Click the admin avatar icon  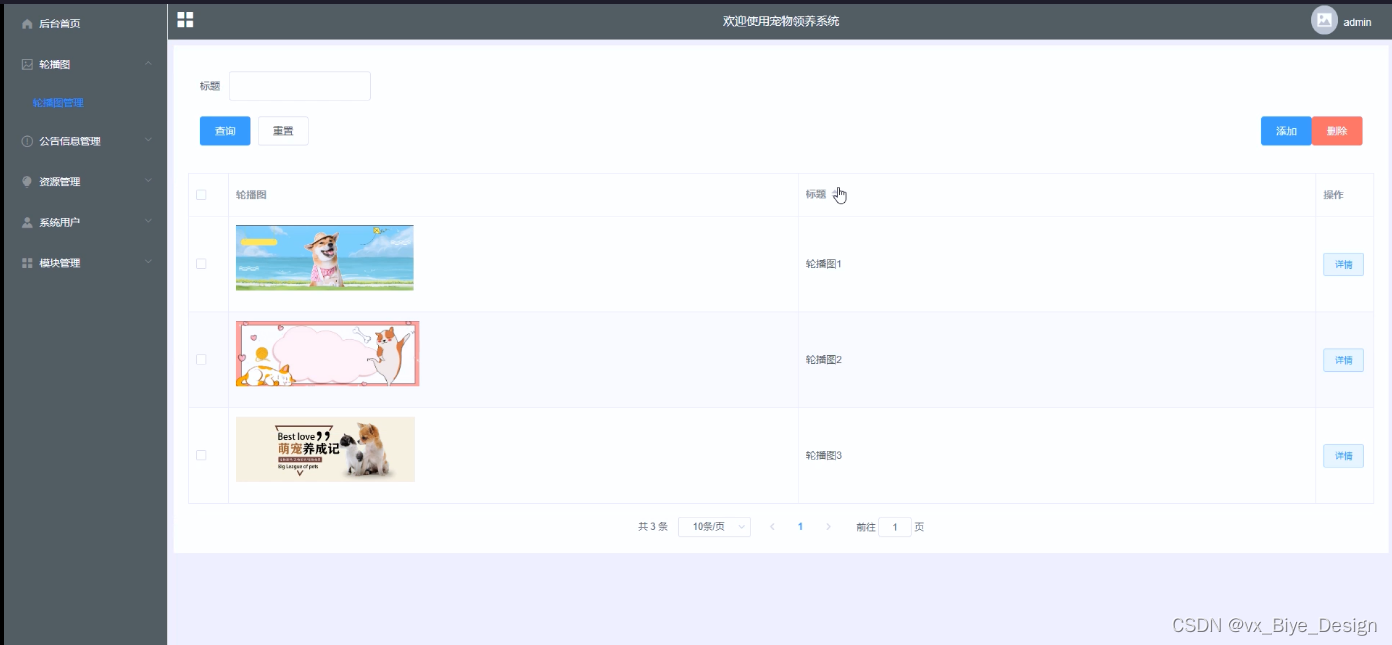click(1324, 20)
